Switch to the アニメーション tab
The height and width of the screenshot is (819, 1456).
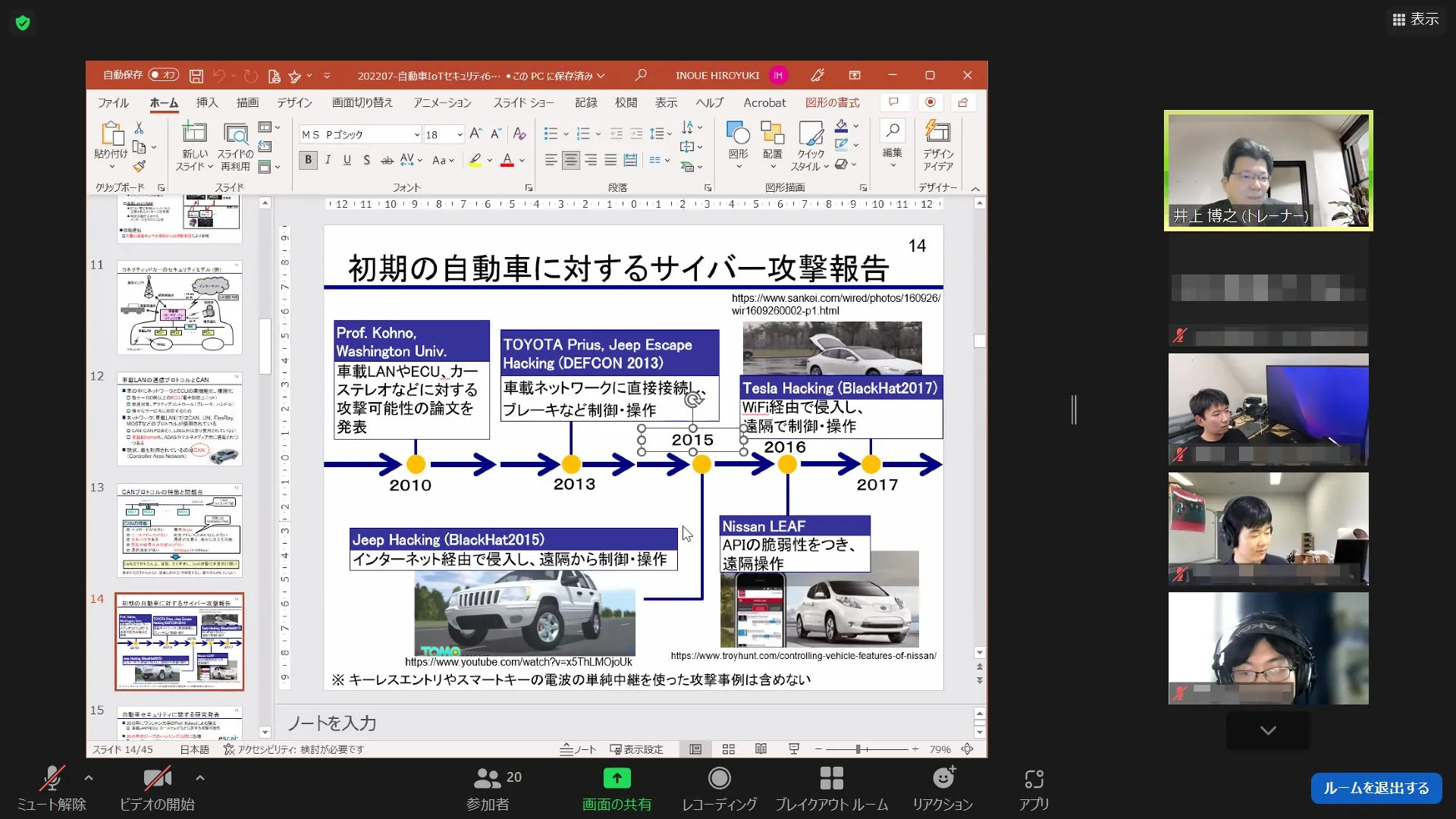click(x=442, y=102)
